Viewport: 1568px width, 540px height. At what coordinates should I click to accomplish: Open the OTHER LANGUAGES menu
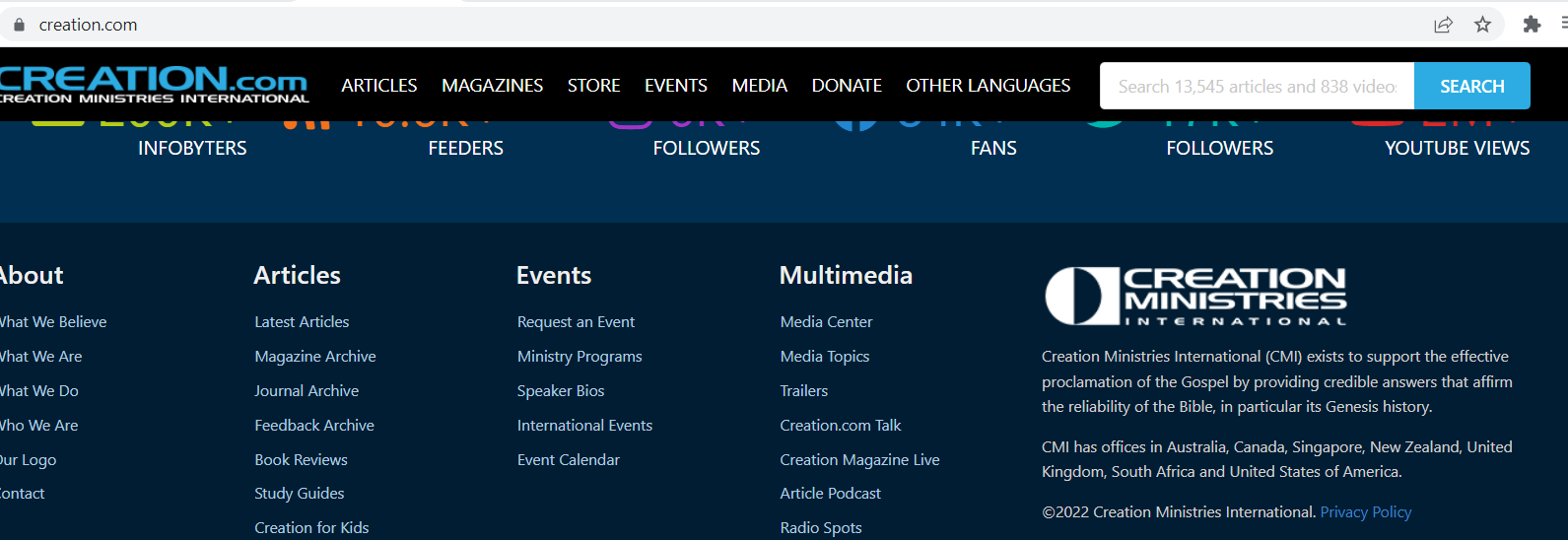989,86
